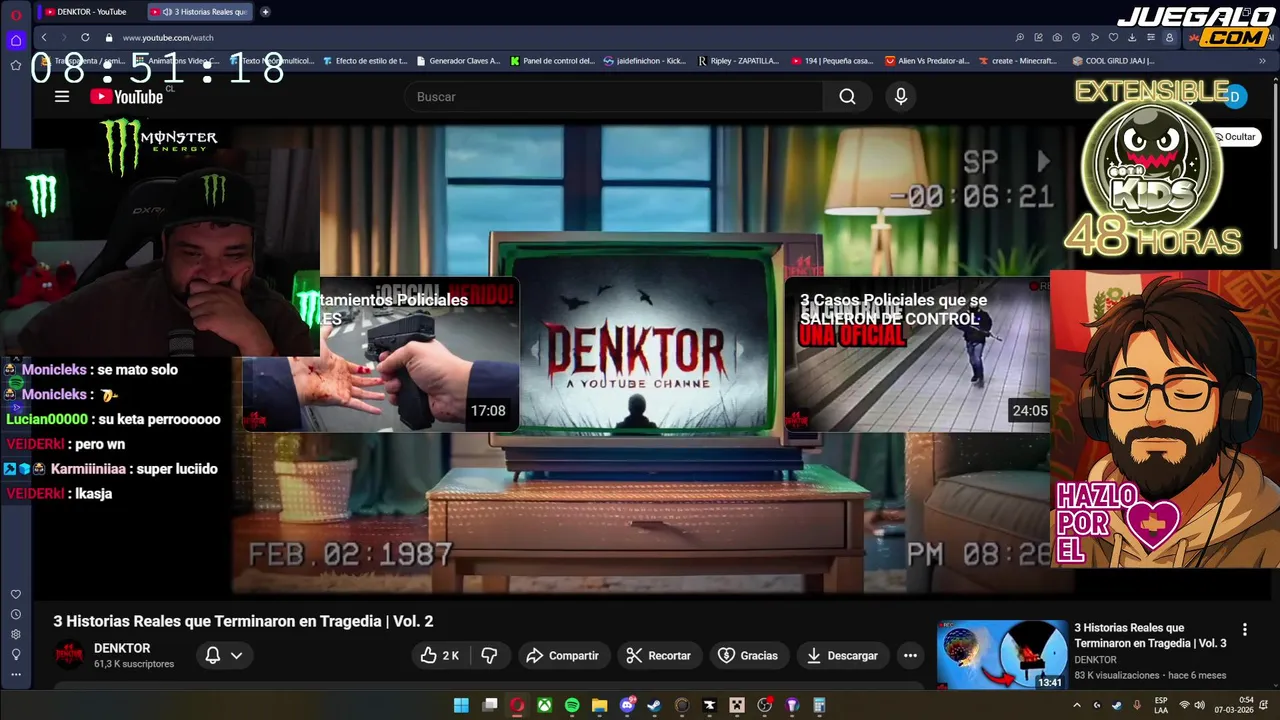Open settings gear in the Opera sidebar
This screenshot has height=720, width=1280.
coord(16,635)
